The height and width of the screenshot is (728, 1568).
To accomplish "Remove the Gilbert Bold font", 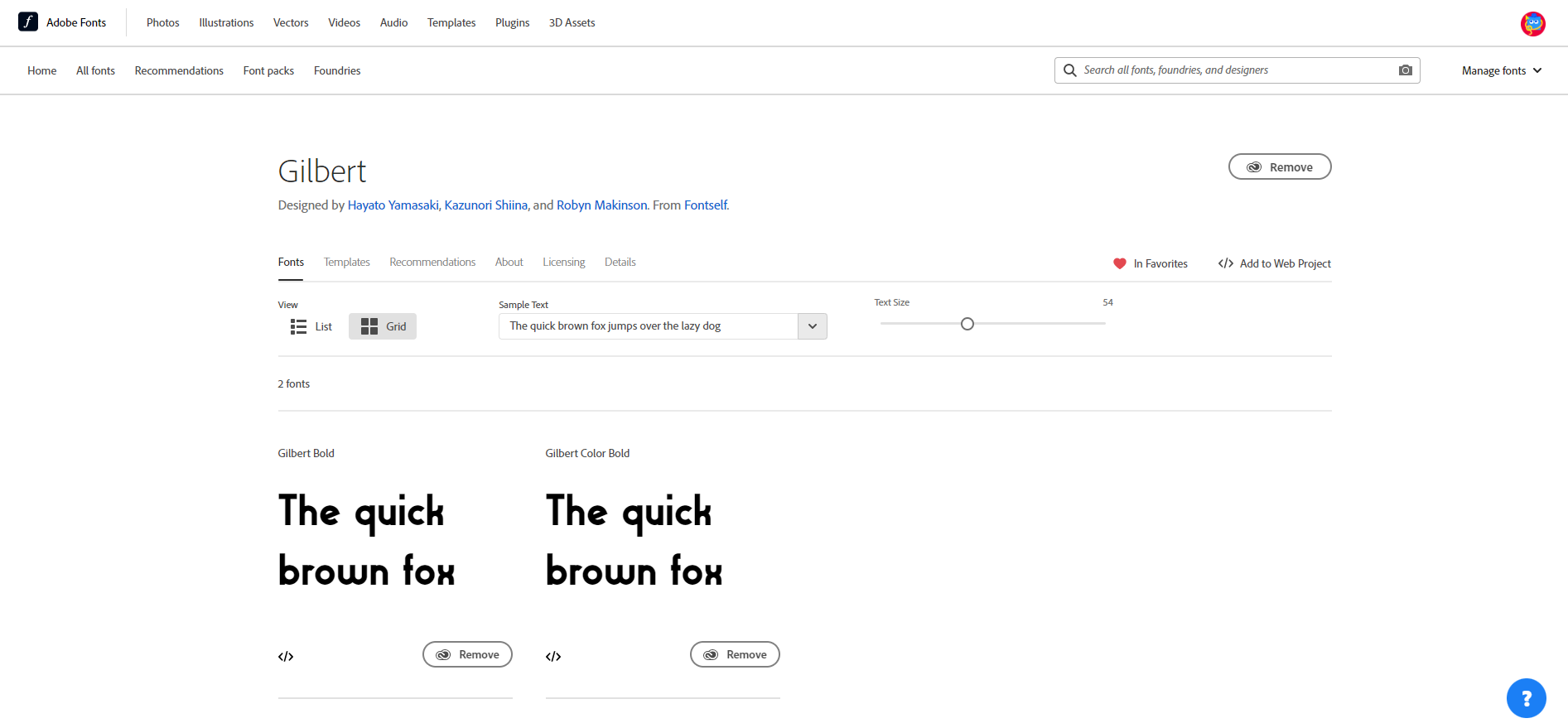I will [x=467, y=654].
